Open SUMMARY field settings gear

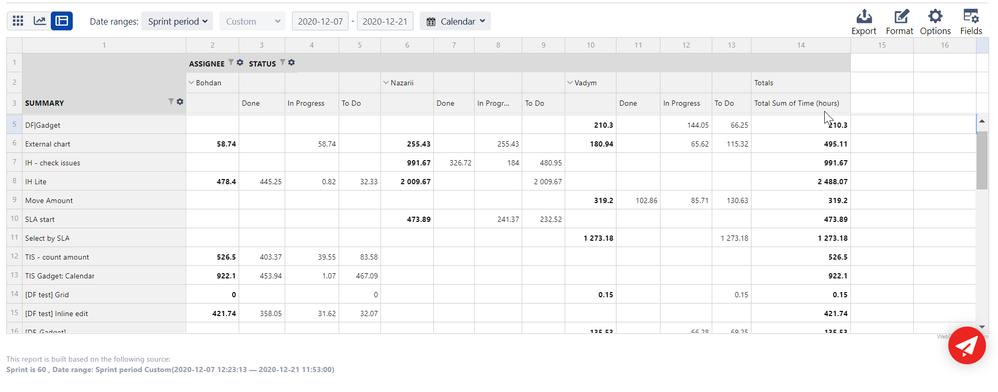[x=180, y=102]
